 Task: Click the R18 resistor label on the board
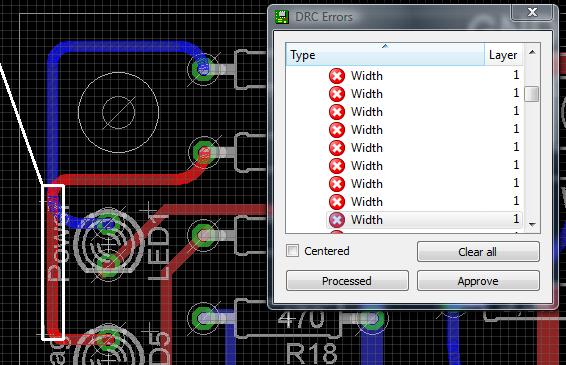(x=312, y=354)
